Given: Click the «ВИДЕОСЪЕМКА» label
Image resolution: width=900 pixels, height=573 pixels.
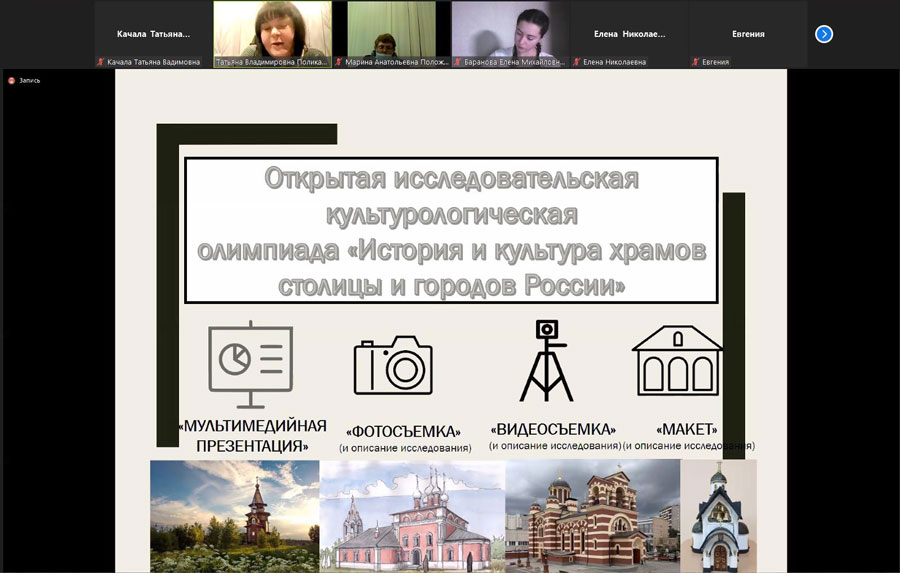Looking at the screenshot, I should (553, 429).
